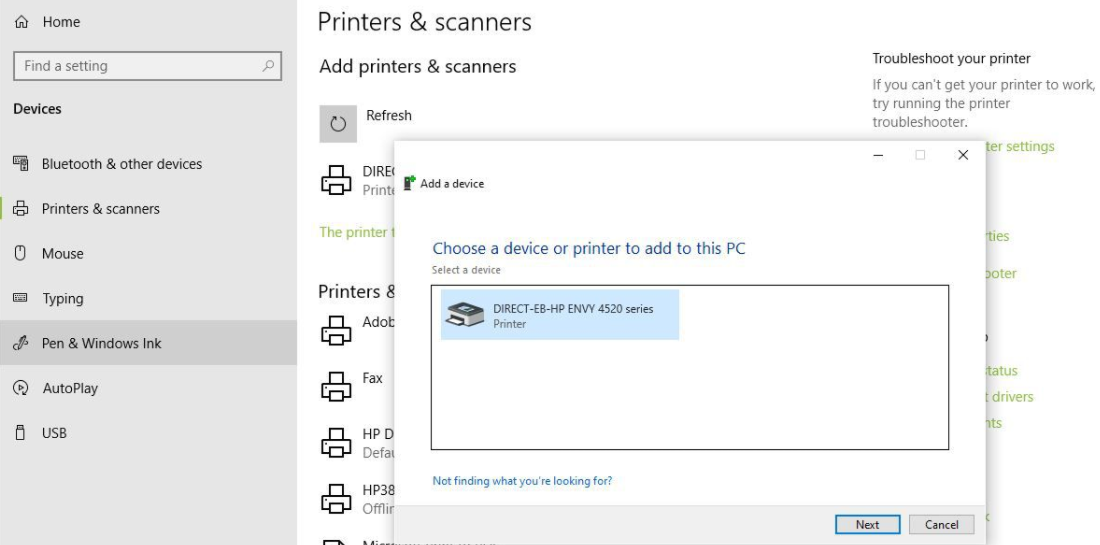Go to Bluetooth & other devices

(x=121, y=164)
